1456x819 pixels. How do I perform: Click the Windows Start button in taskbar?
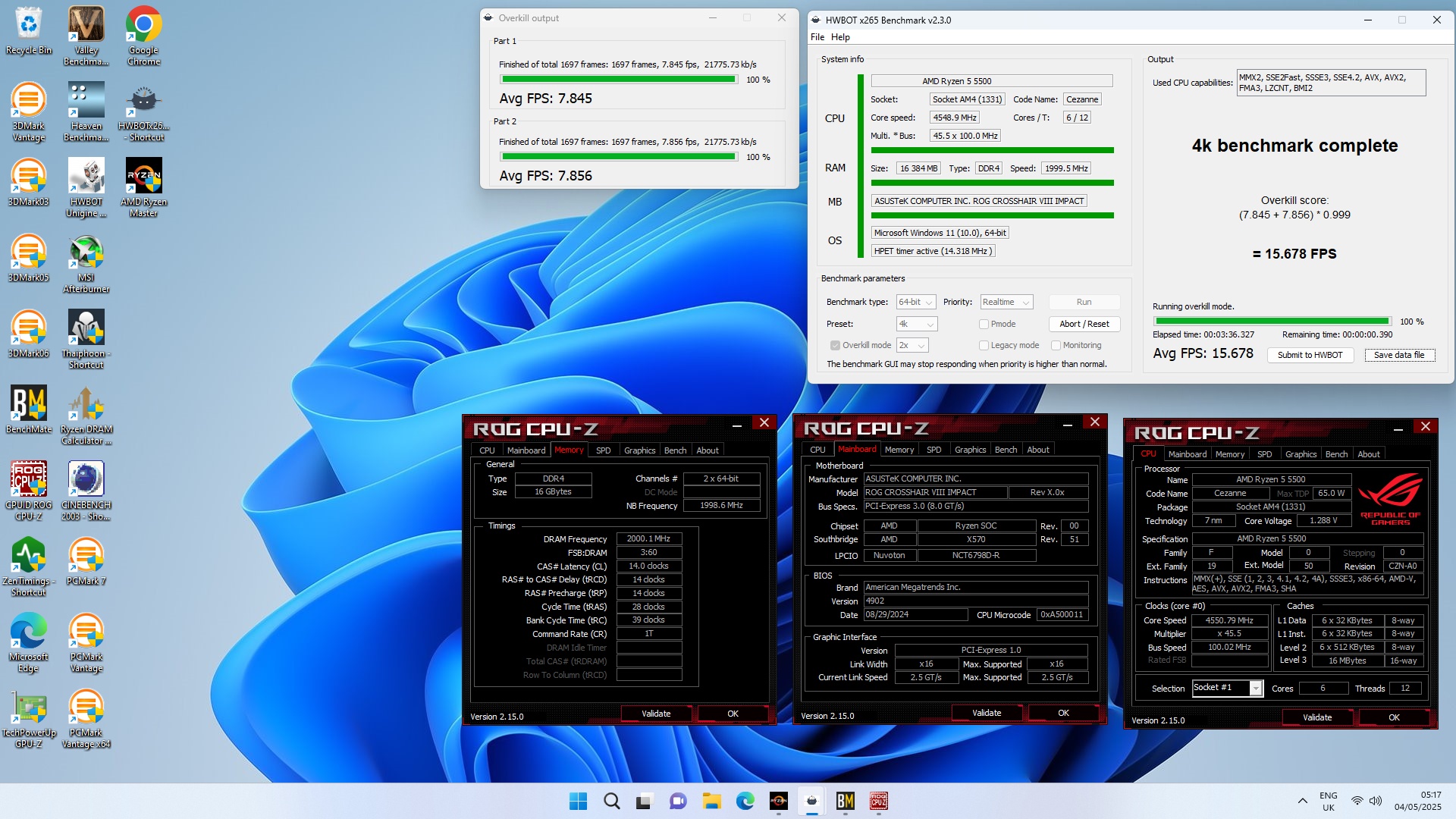(578, 801)
